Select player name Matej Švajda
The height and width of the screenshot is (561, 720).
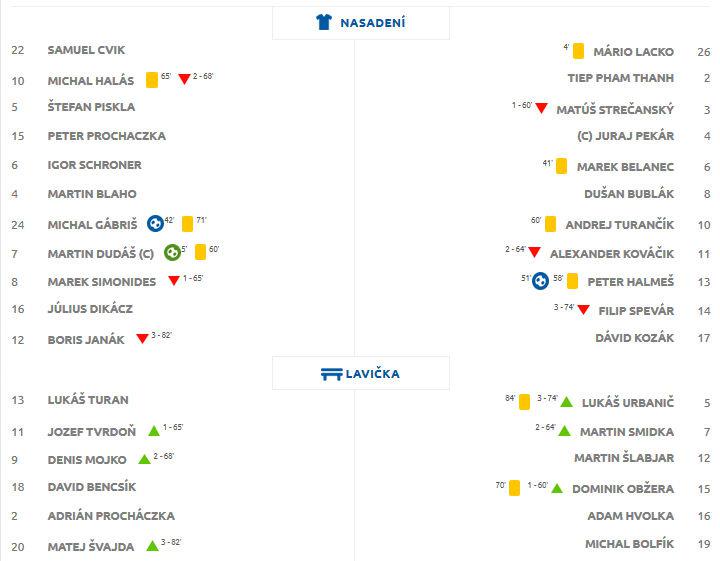[91, 547]
